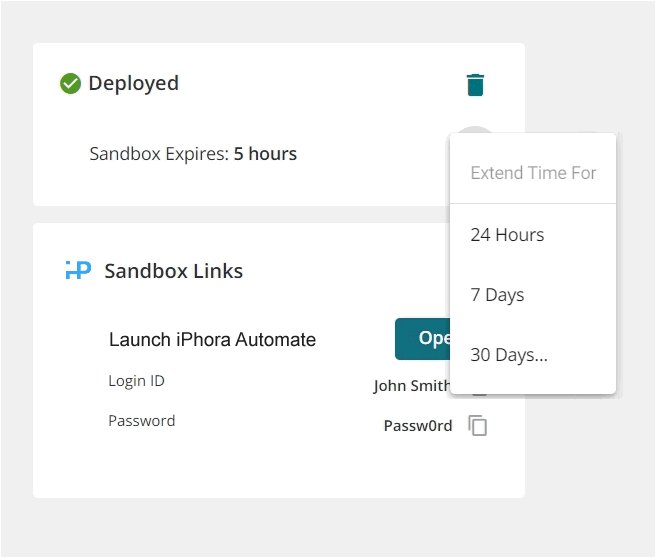Select the Passw0rd password value
The height and width of the screenshot is (558, 656).
click(418, 426)
